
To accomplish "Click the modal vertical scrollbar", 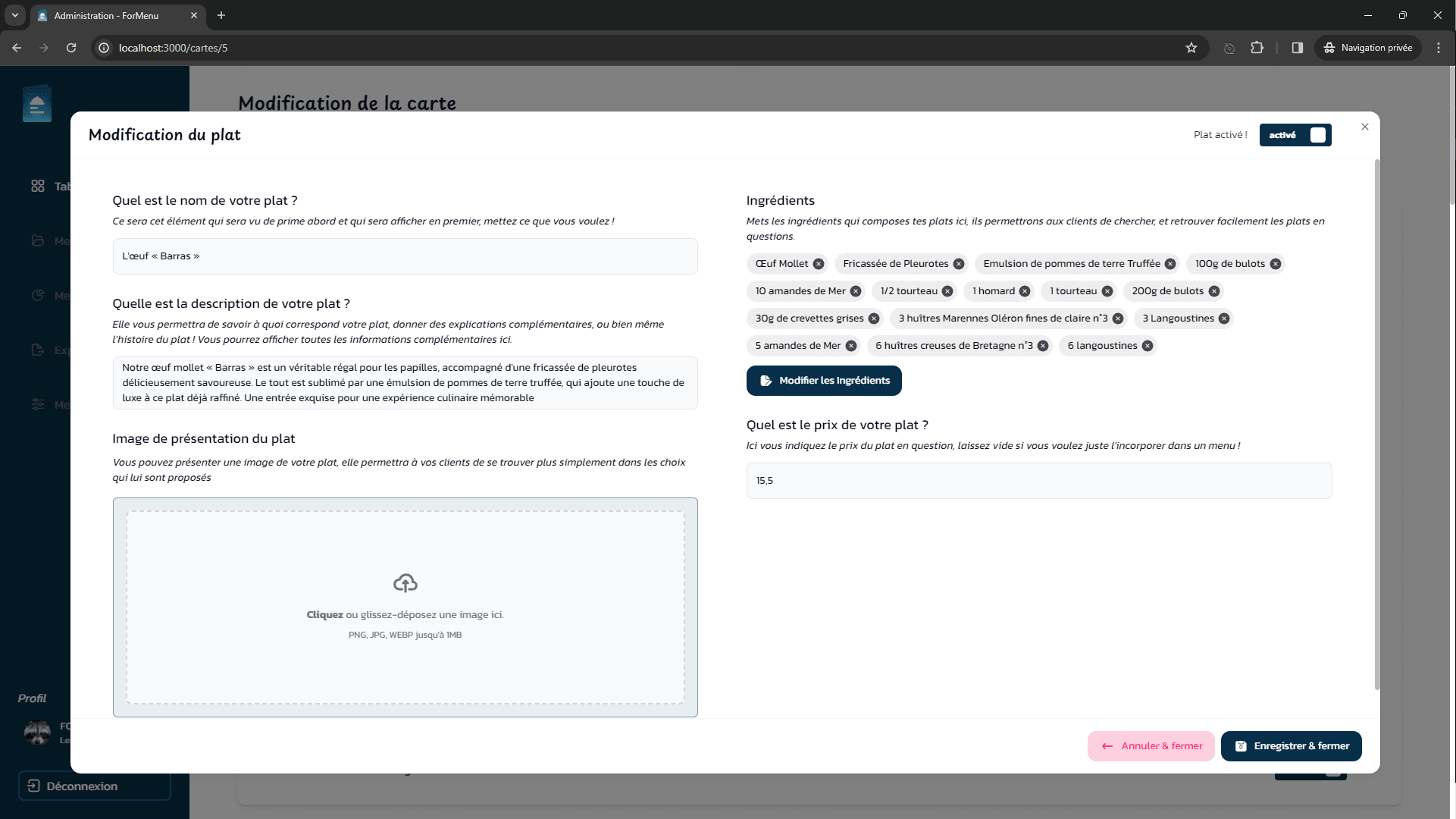I will point(1376,425).
